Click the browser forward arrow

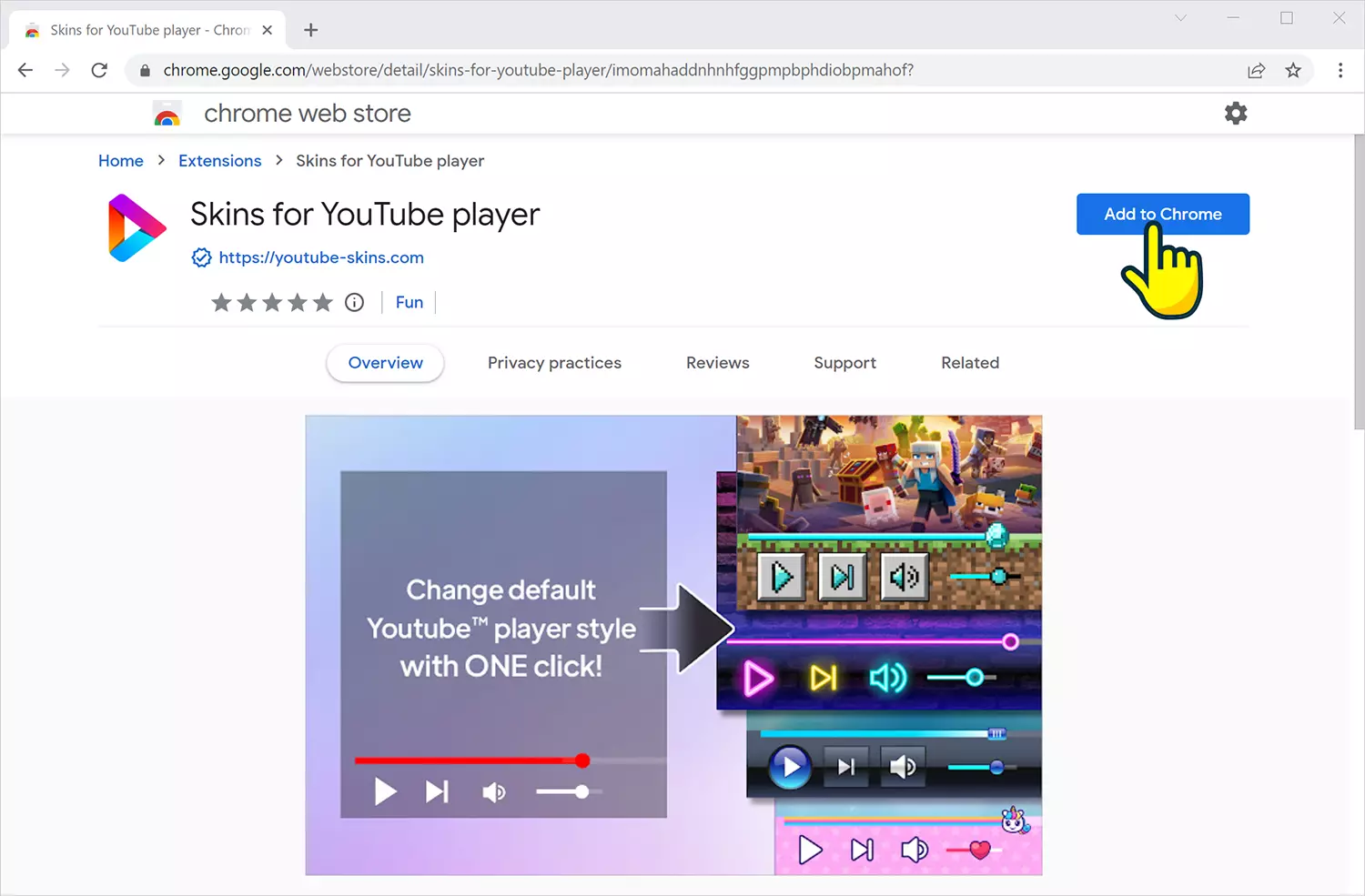(x=62, y=70)
